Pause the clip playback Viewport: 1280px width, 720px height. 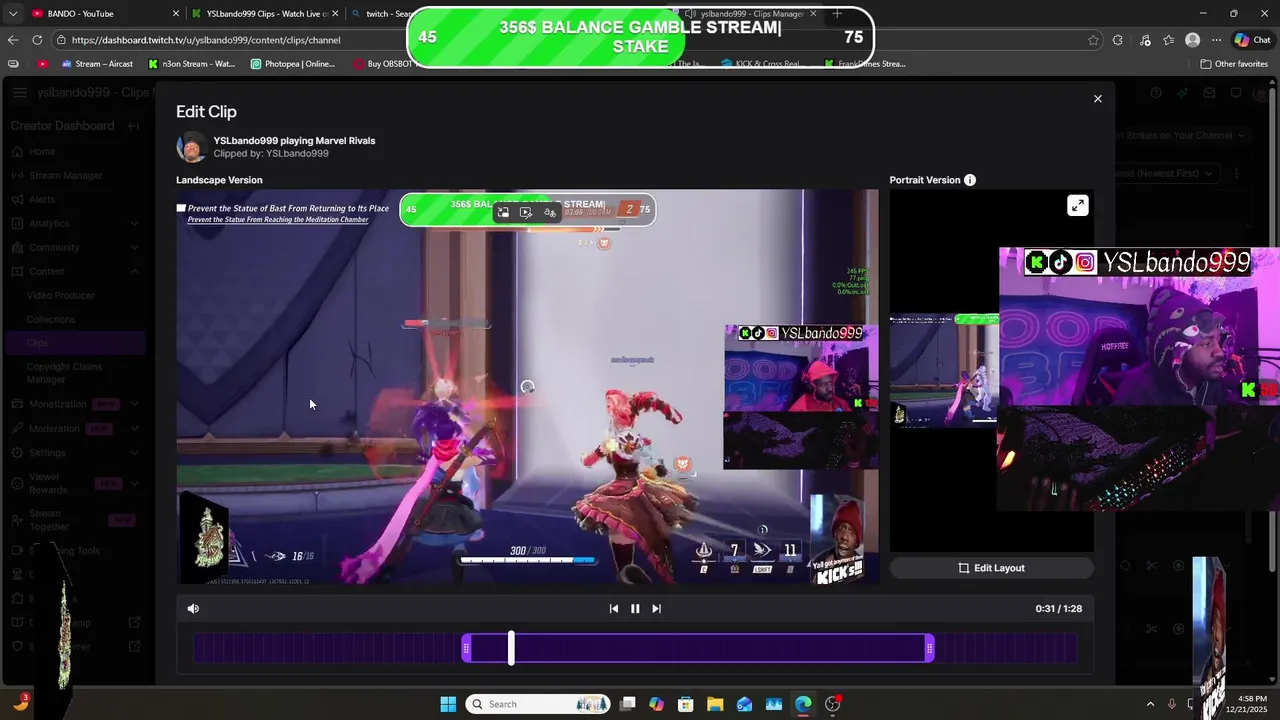click(x=635, y=608)
